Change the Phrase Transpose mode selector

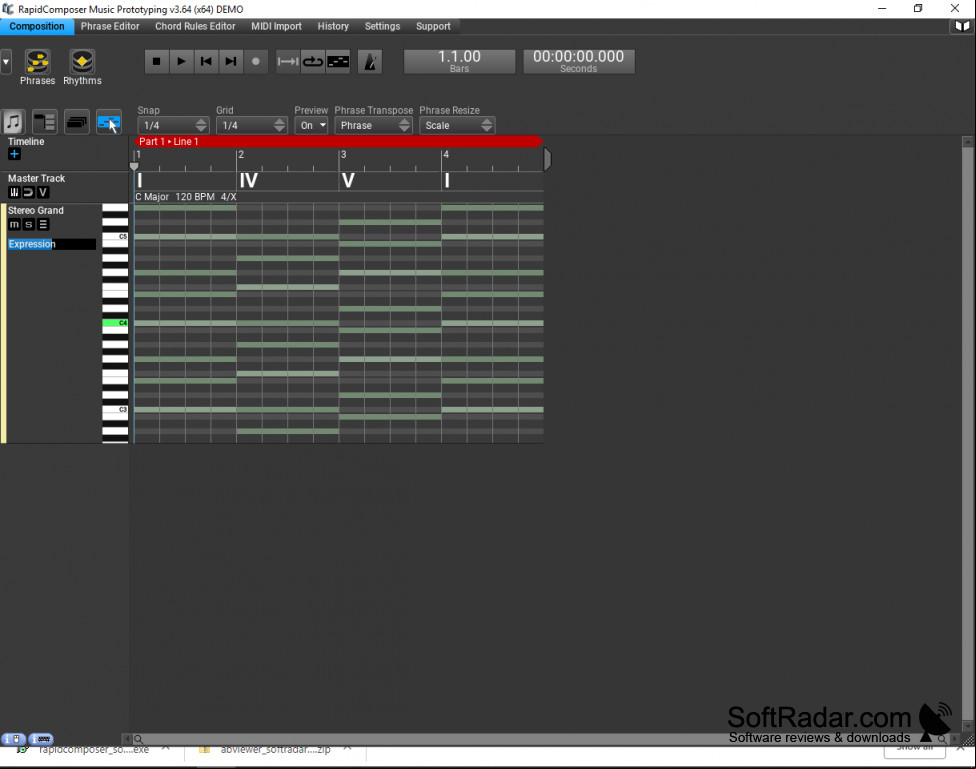tap(373, 125)
